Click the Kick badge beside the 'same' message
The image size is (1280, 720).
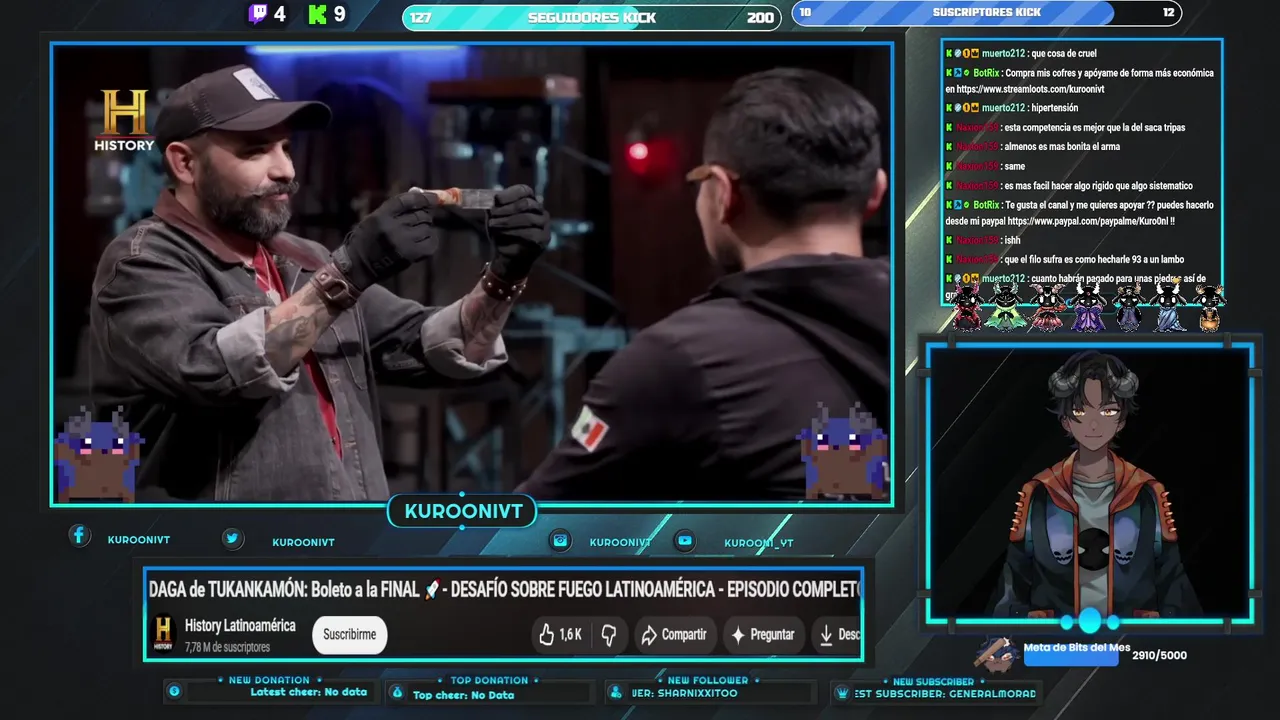949,166
